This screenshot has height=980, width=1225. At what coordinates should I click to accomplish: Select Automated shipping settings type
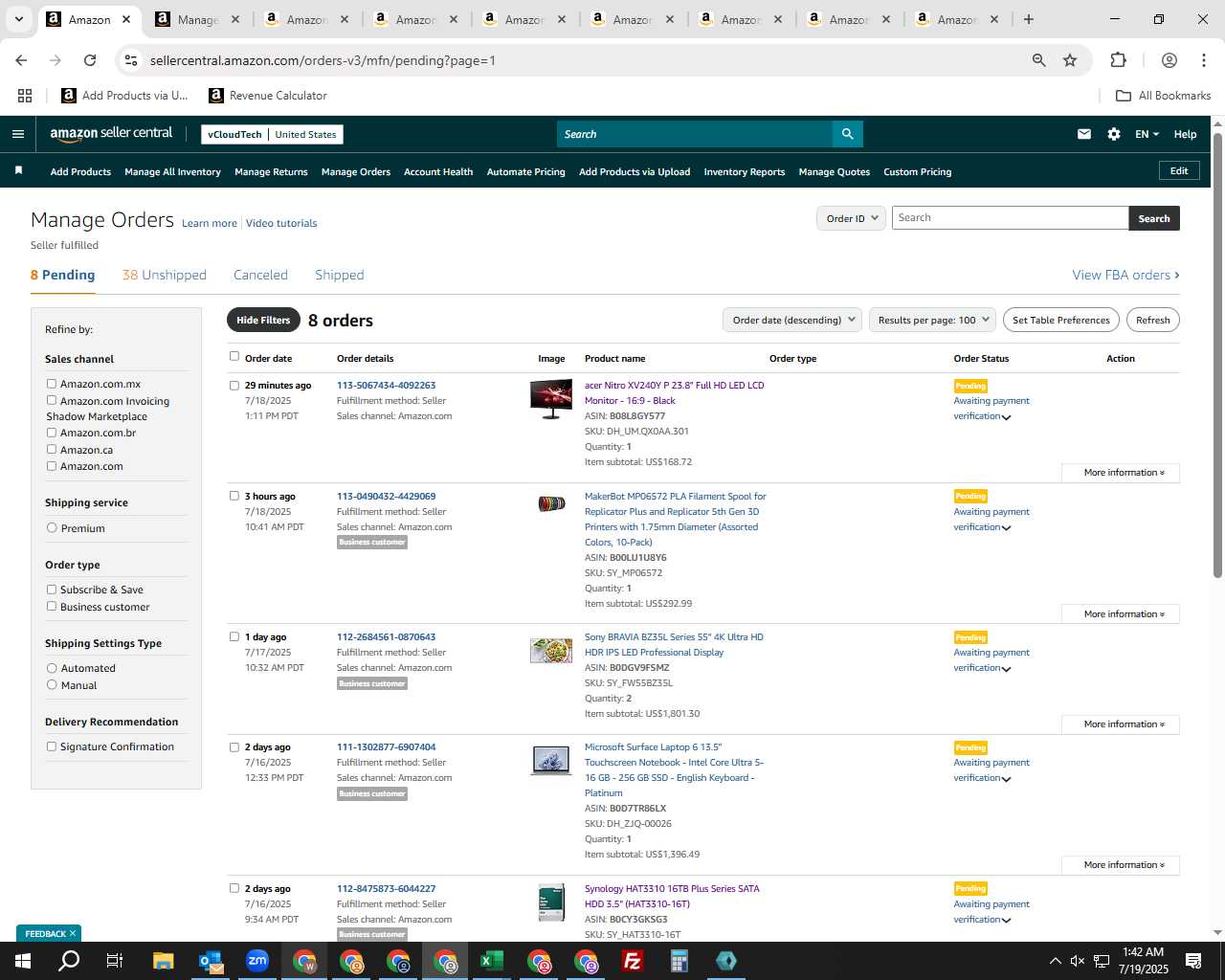click(52, 667)
